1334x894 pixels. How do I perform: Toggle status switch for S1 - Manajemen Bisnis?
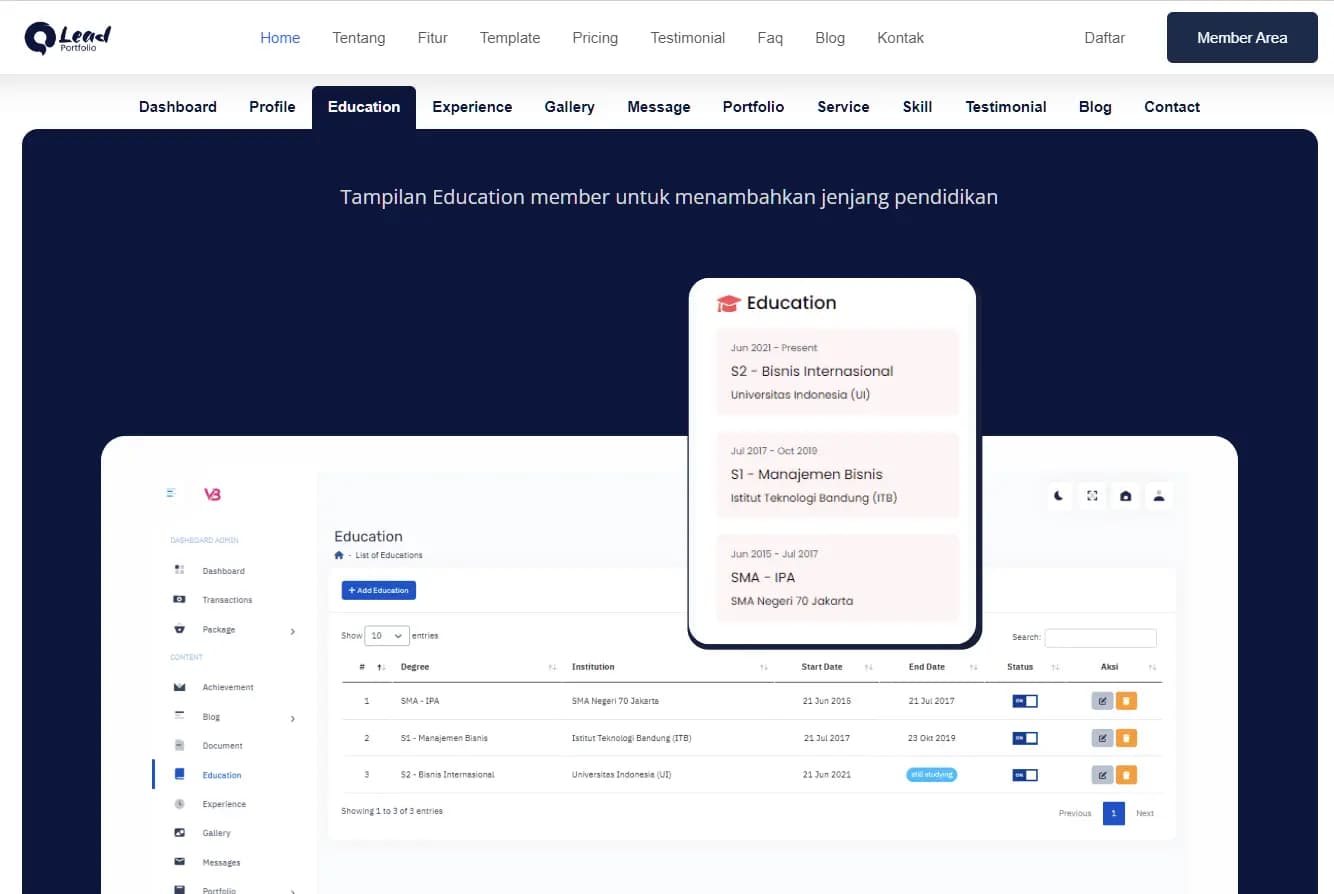pos(1025,738)
